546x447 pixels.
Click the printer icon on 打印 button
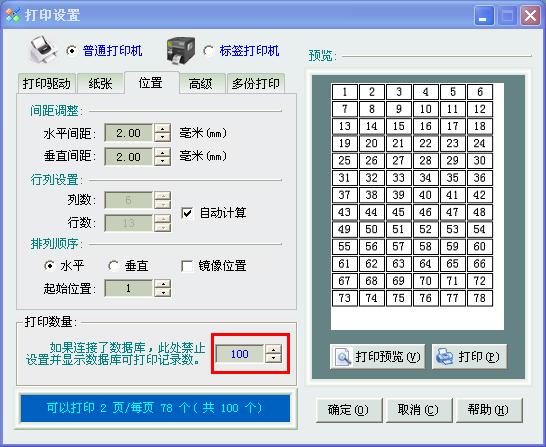point(445,356)
